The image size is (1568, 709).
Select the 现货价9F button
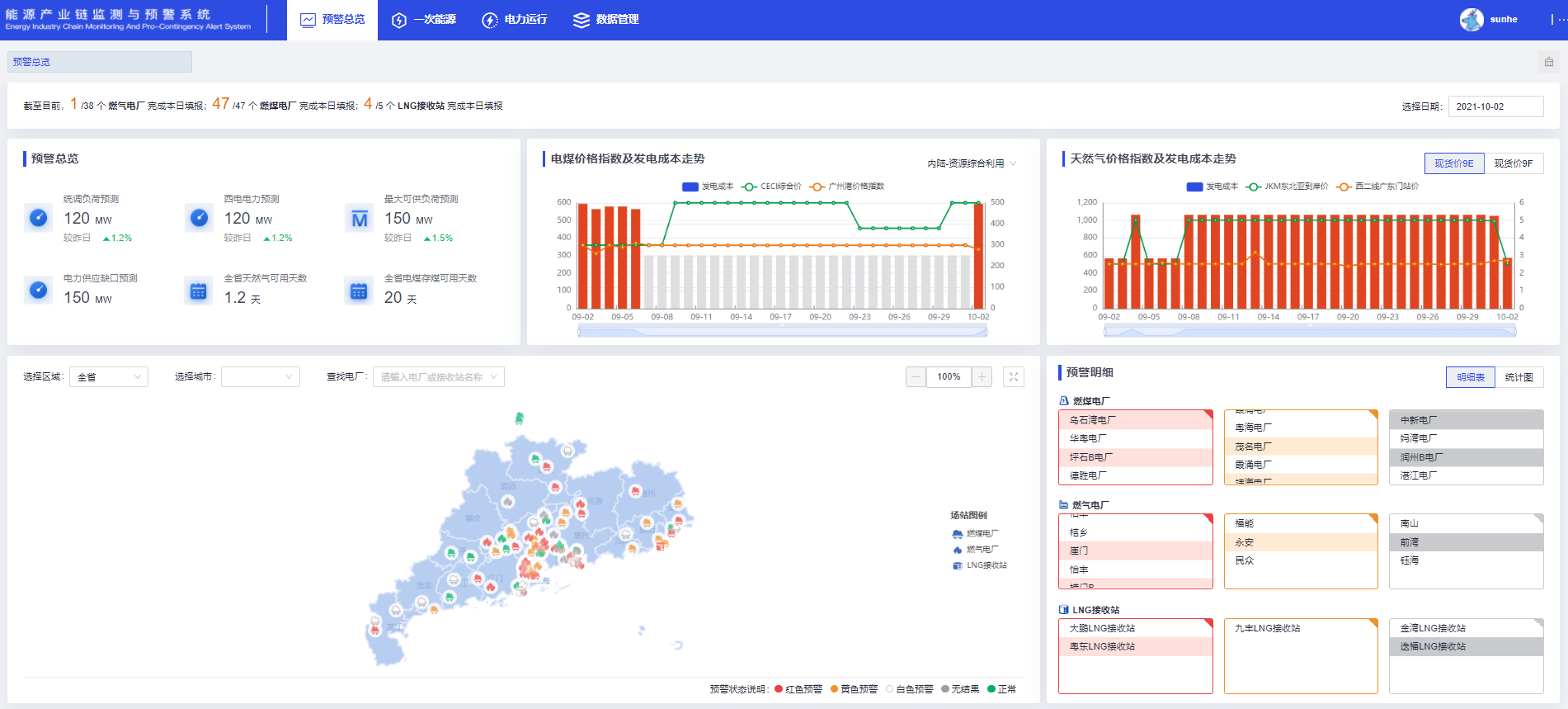[x=1514, y=163]
